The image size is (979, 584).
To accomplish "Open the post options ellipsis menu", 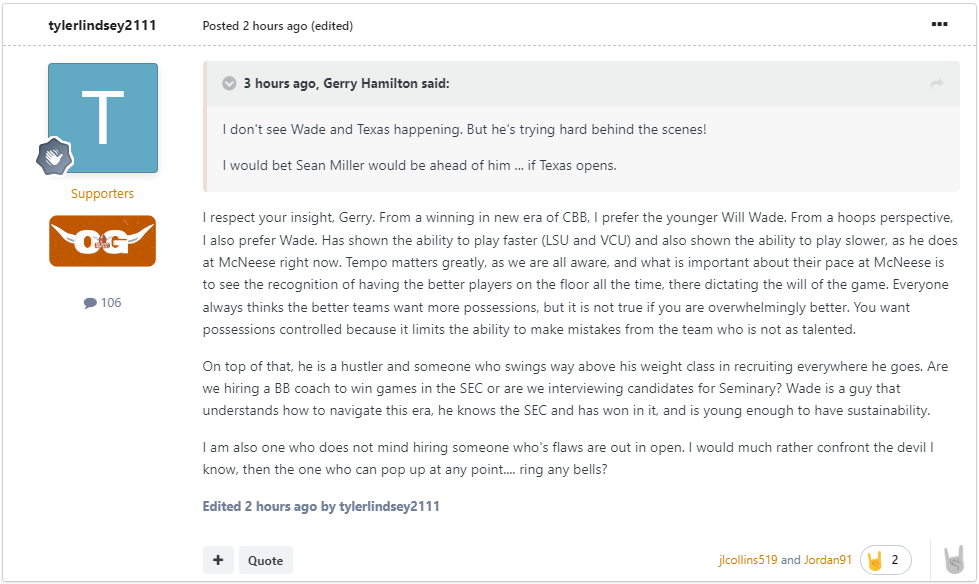I will [939, 24].
